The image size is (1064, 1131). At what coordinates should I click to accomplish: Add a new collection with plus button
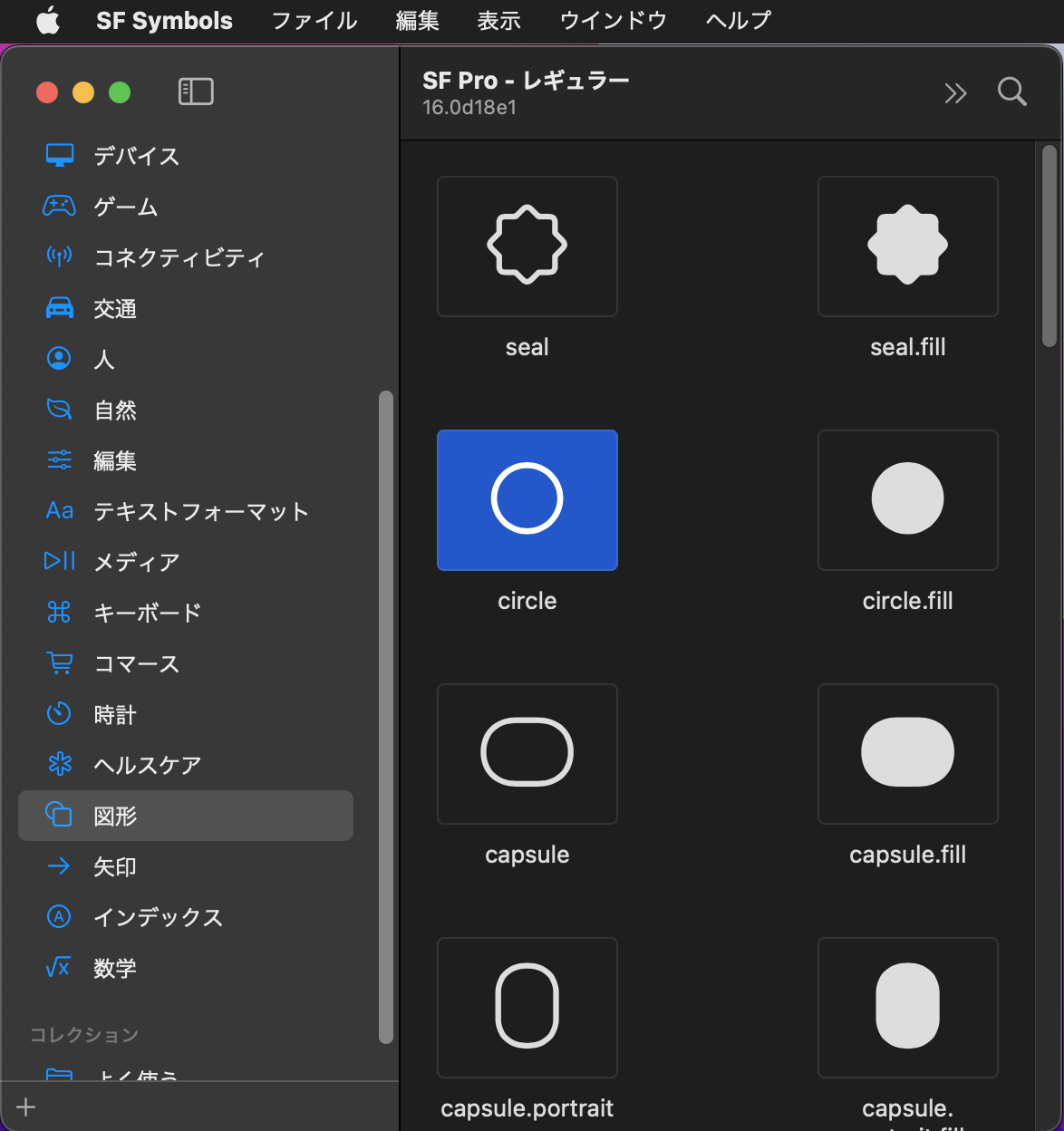(26, 1107)
